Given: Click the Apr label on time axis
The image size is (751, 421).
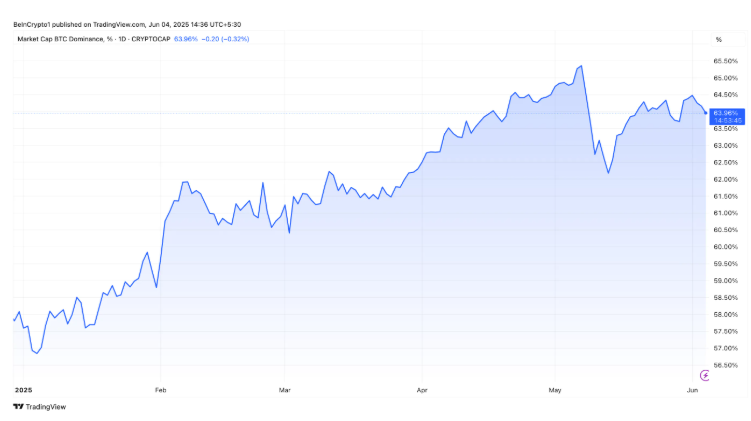Looking at the screenshot, I should 422,390.
